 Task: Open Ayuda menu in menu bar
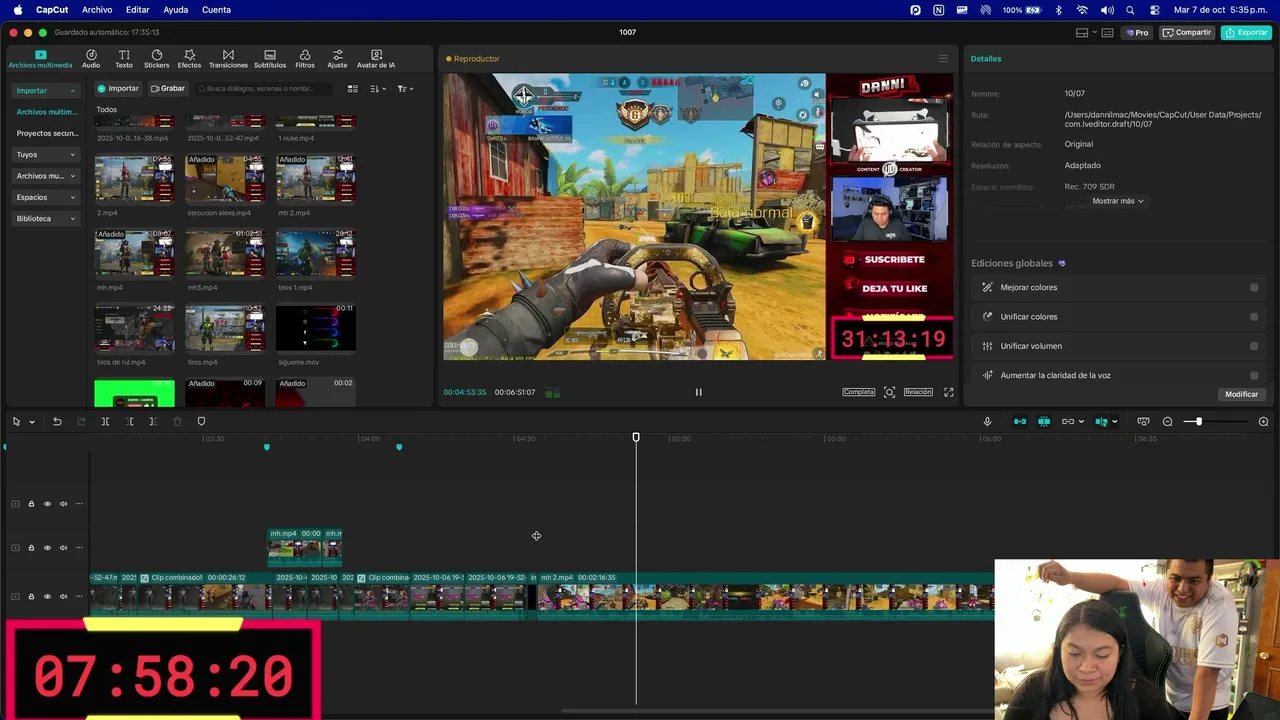tap(176, 10)
